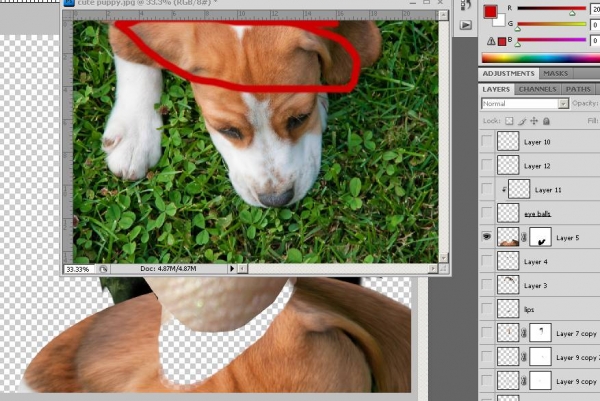Click the ruler origin corner box
Screen dimensions: 600x401
67,15
